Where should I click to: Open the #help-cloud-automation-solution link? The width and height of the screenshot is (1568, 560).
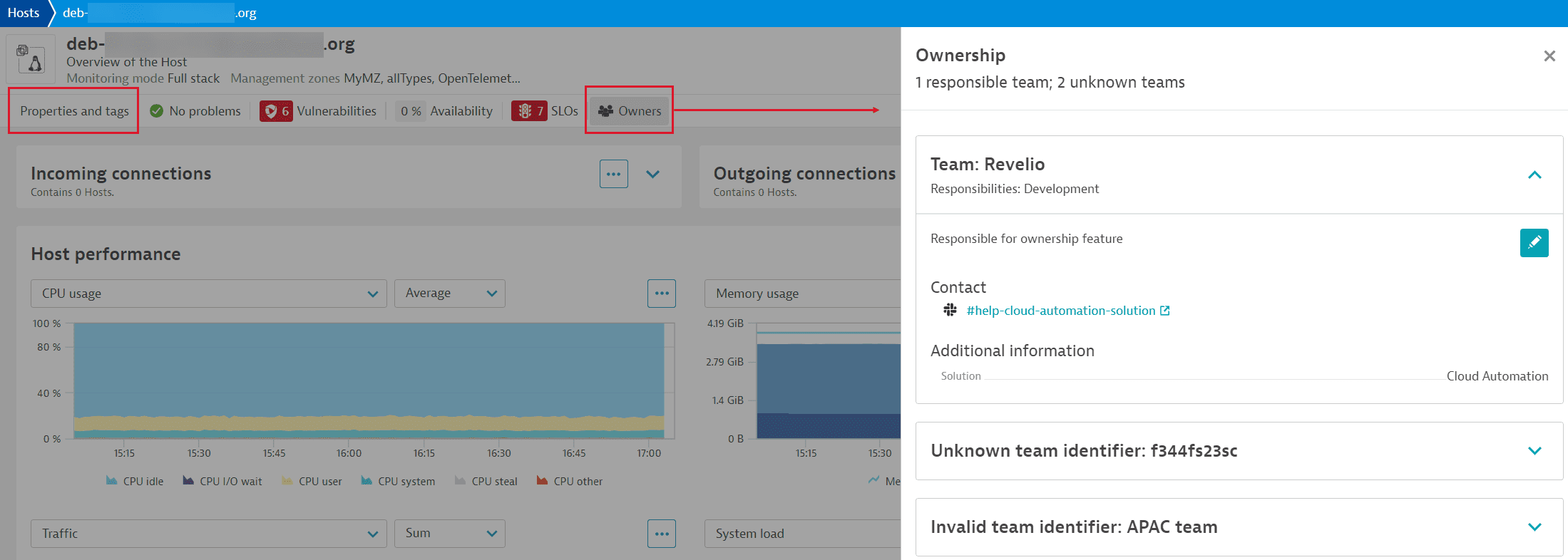click(1060, 311)
